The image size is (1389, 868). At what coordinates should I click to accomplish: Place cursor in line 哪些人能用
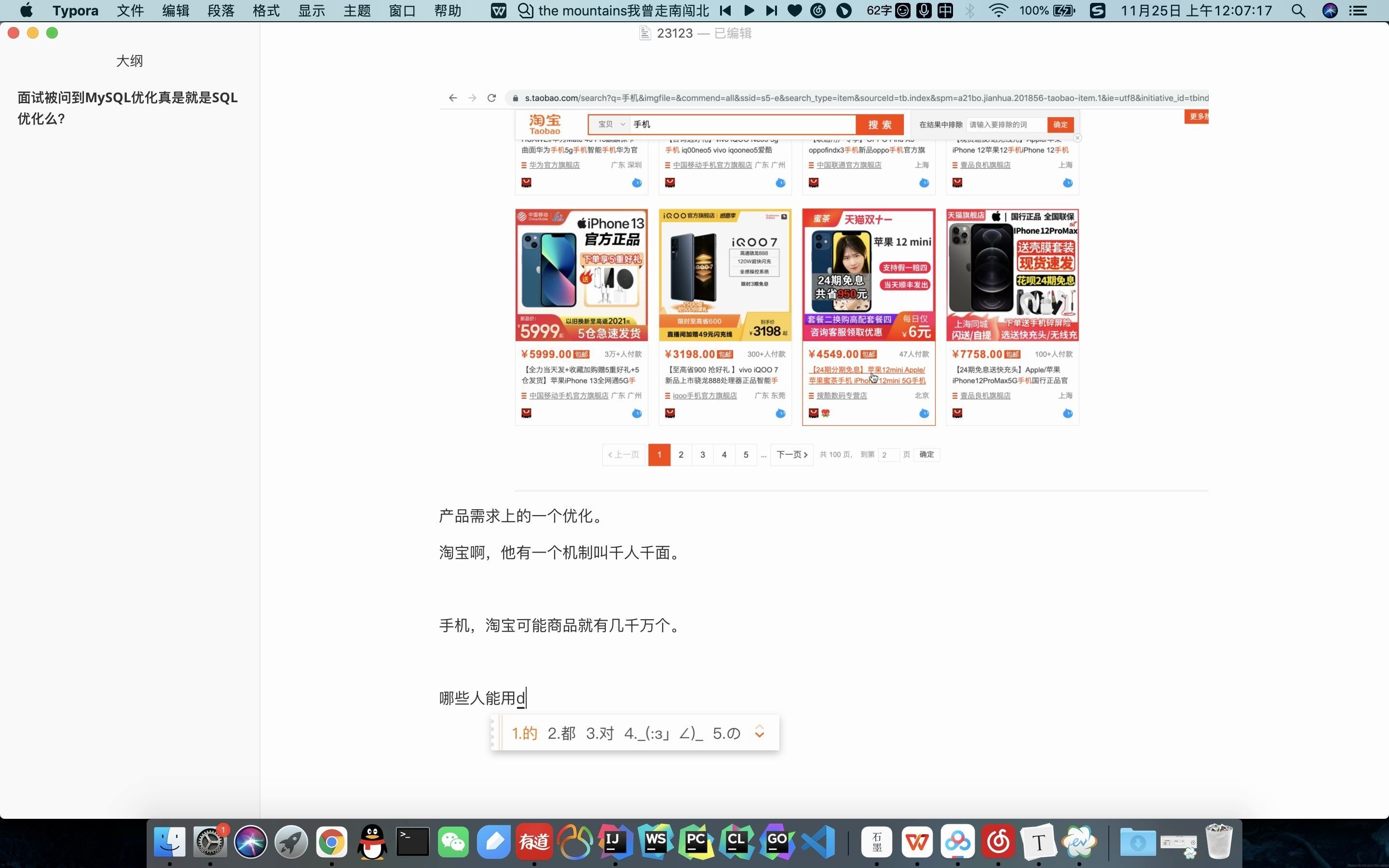(x=483, y=698)
